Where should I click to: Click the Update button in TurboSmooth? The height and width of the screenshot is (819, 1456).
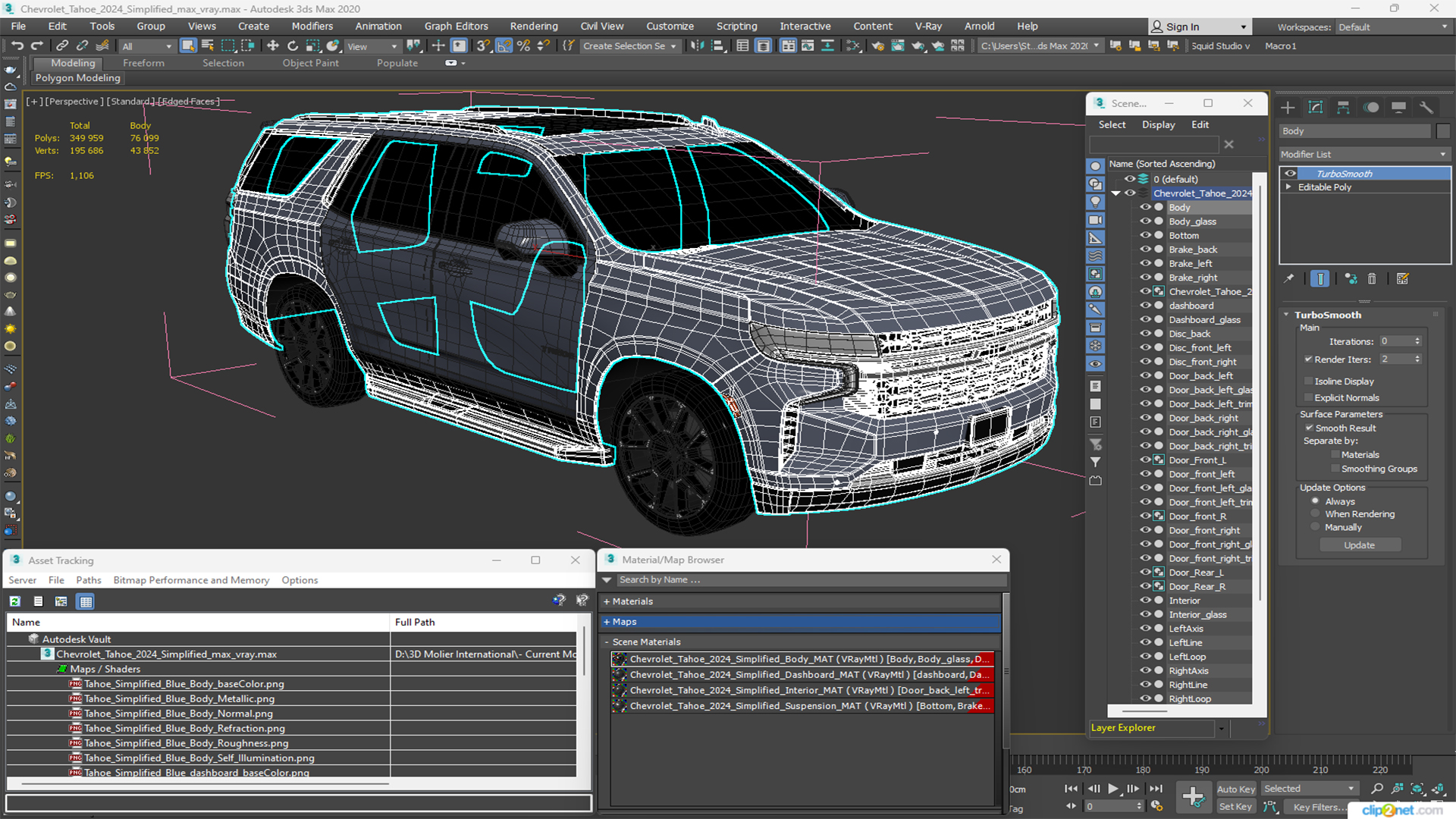coord(1360,545)
